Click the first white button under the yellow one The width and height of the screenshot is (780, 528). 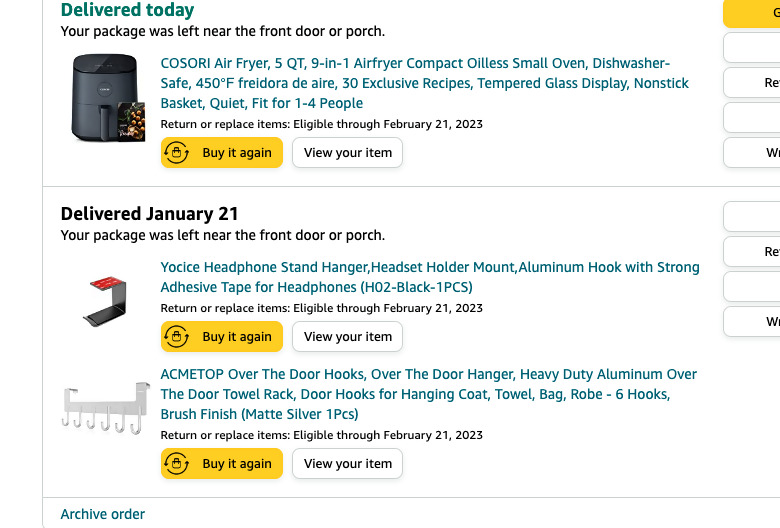(x=752, y=48)
